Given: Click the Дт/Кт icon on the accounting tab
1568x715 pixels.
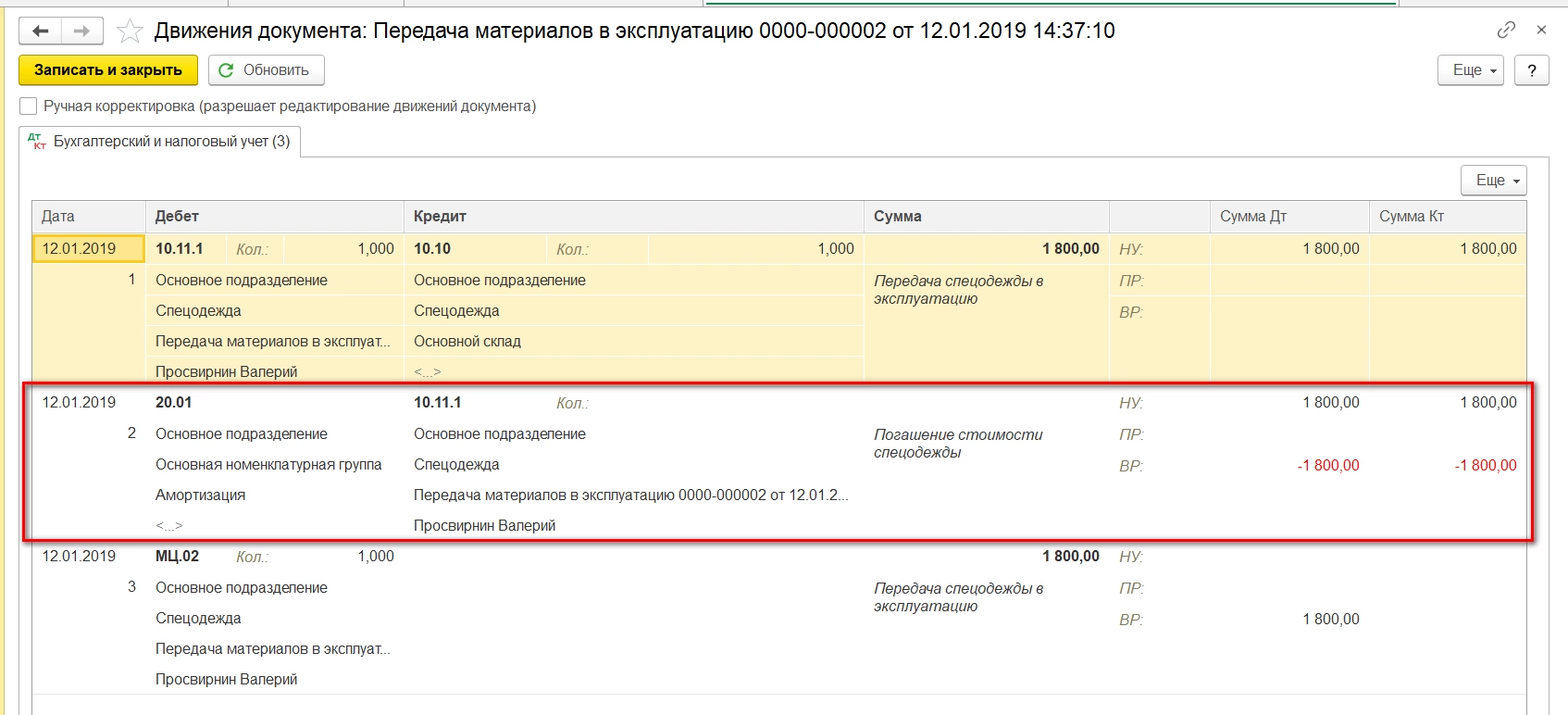Looking at the screenshot, I should tap(37, 142).
